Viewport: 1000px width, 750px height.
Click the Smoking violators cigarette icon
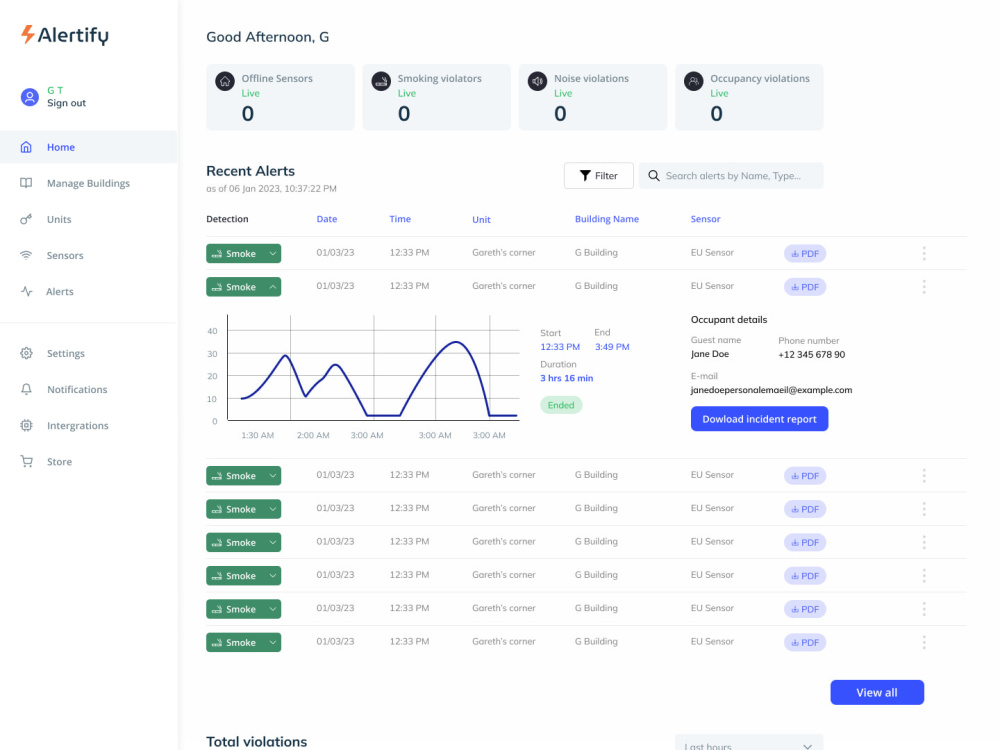(x=381, y=82)
